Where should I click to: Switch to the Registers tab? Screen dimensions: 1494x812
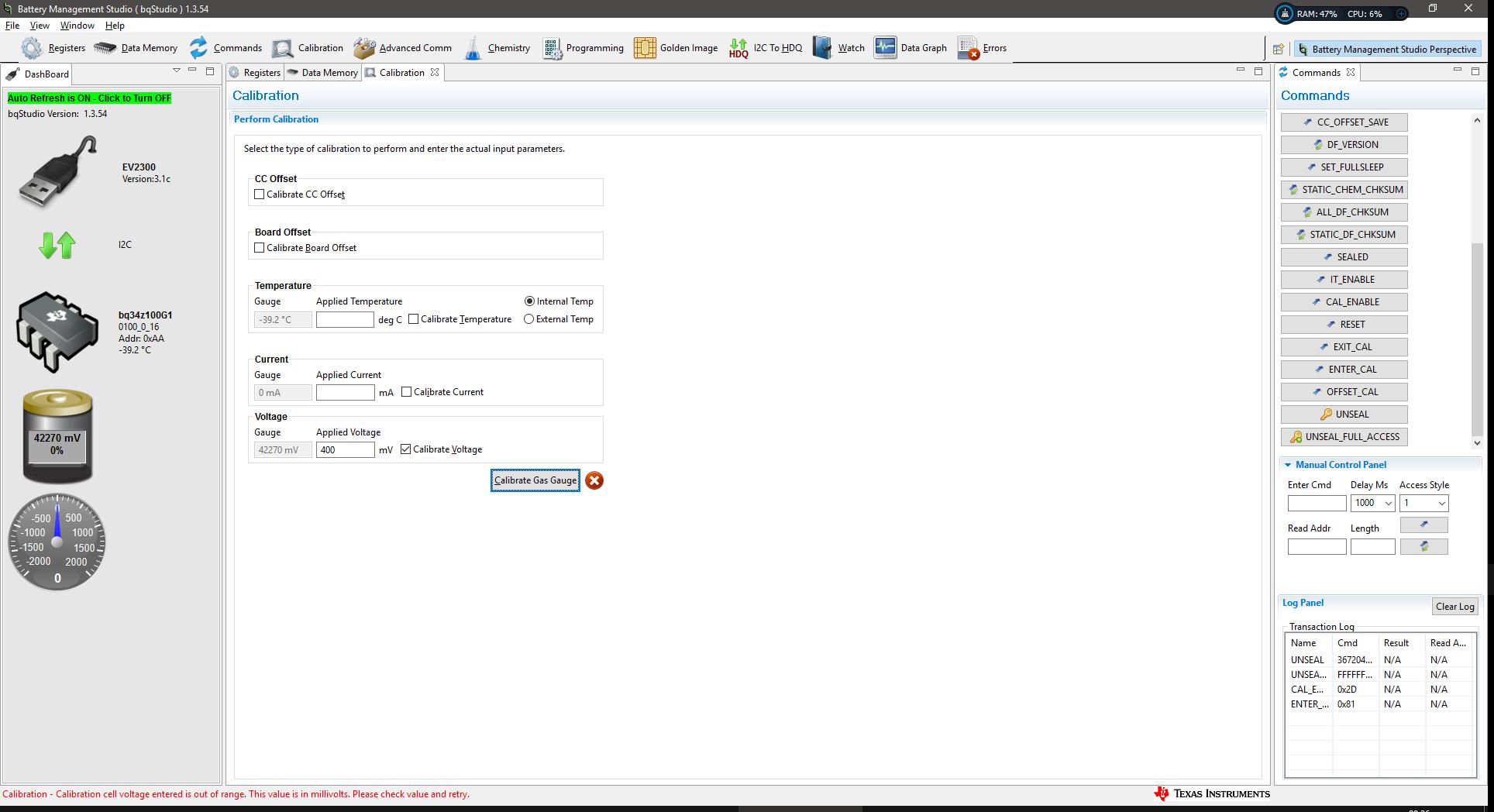coord(255,73)
